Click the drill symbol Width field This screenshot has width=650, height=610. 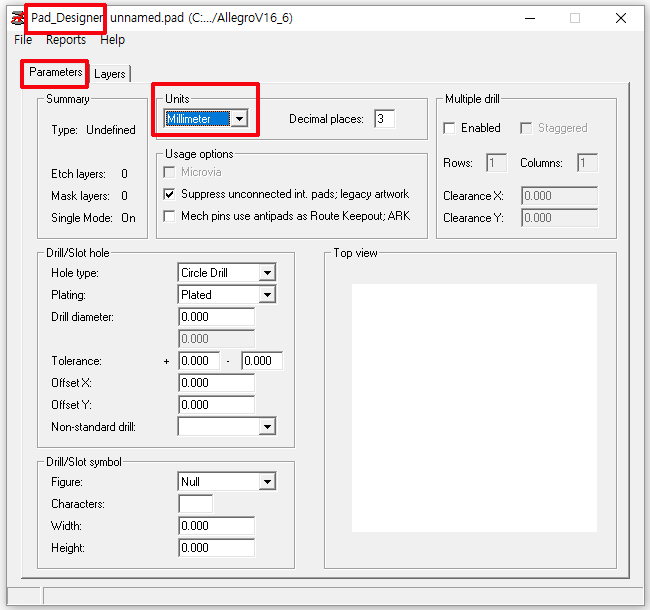(216, 525)
